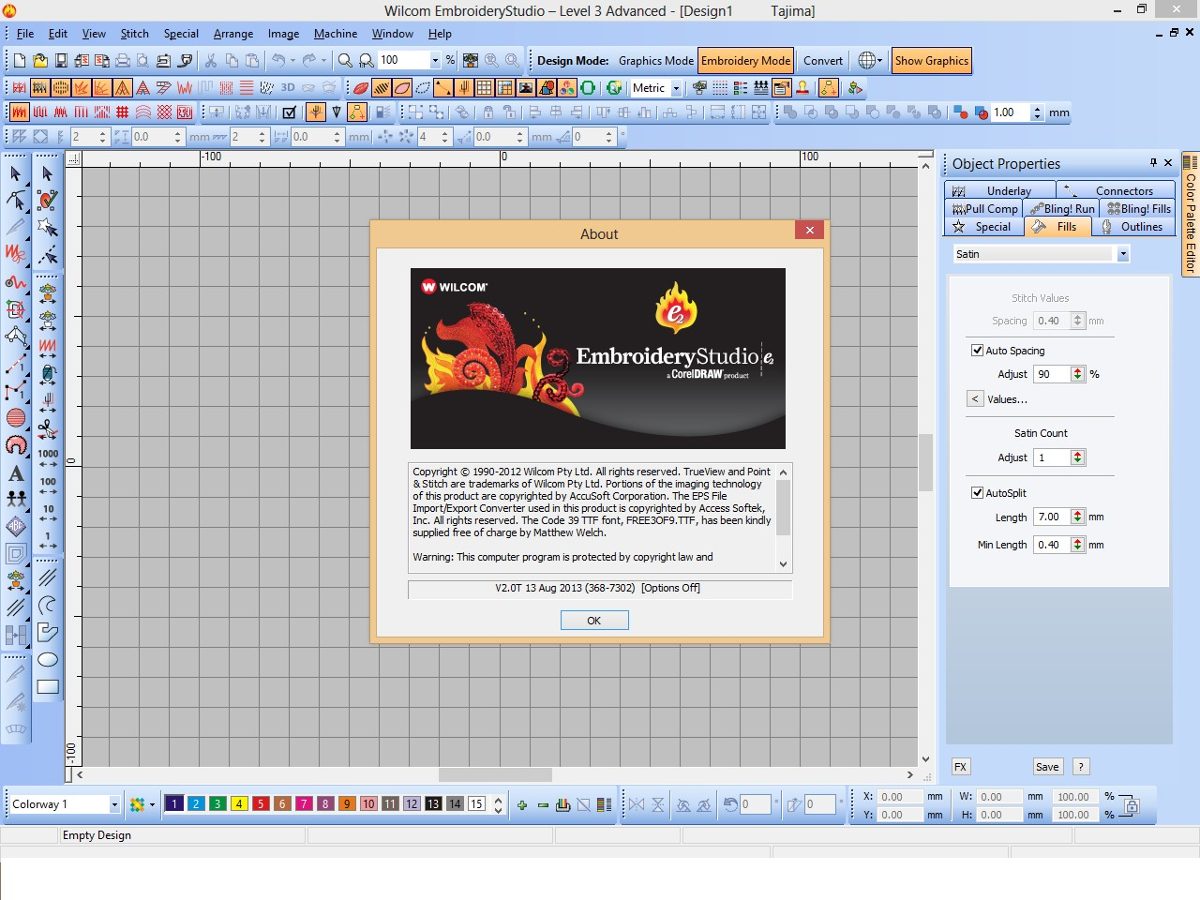Select the Circle fill red disc tool
The width and height of the screenshot is (1200, 900).
16,418
